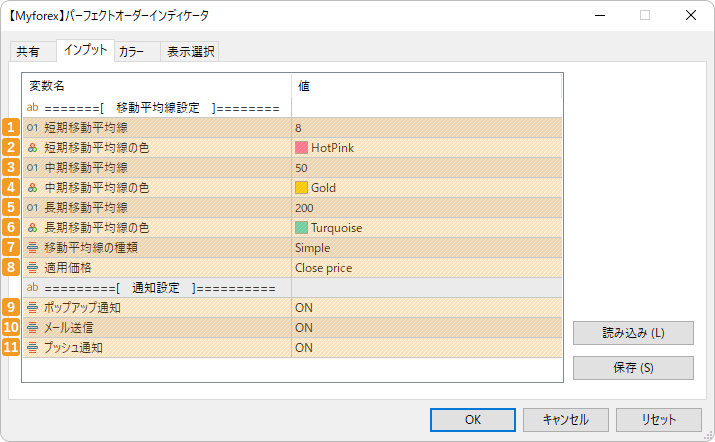The width and height of the screenshot is (715, 442).
Task: Load settings with 読み込み (L) button
Action: coord(633,333)
